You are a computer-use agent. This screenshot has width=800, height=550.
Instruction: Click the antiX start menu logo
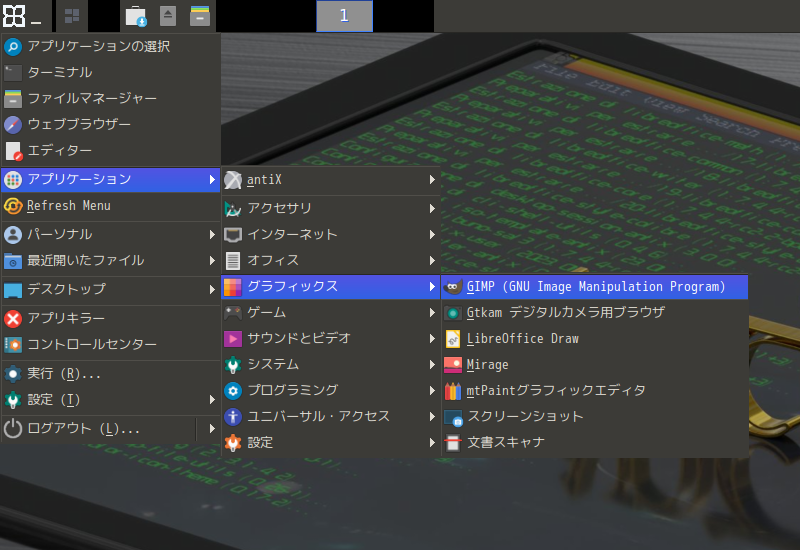(x=14, y=16)
